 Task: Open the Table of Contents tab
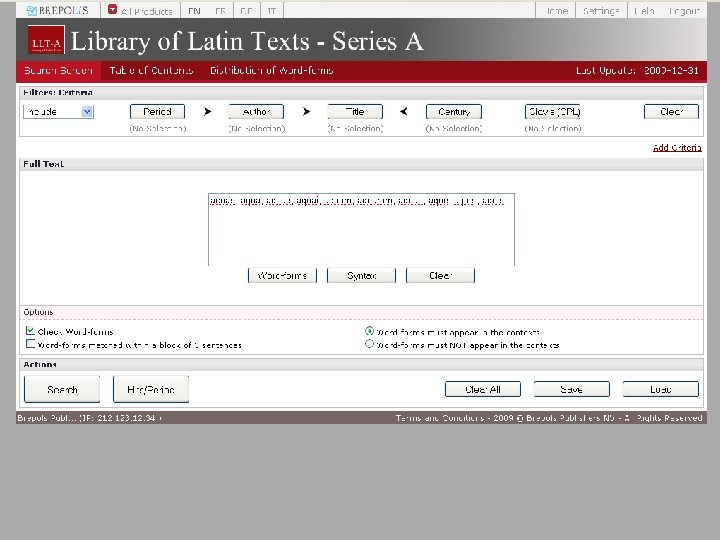151,70
